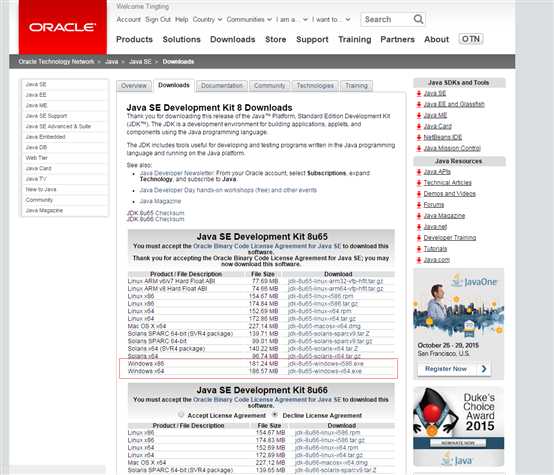Click the red arrow icon beside Forums

(x=419, y=205)
